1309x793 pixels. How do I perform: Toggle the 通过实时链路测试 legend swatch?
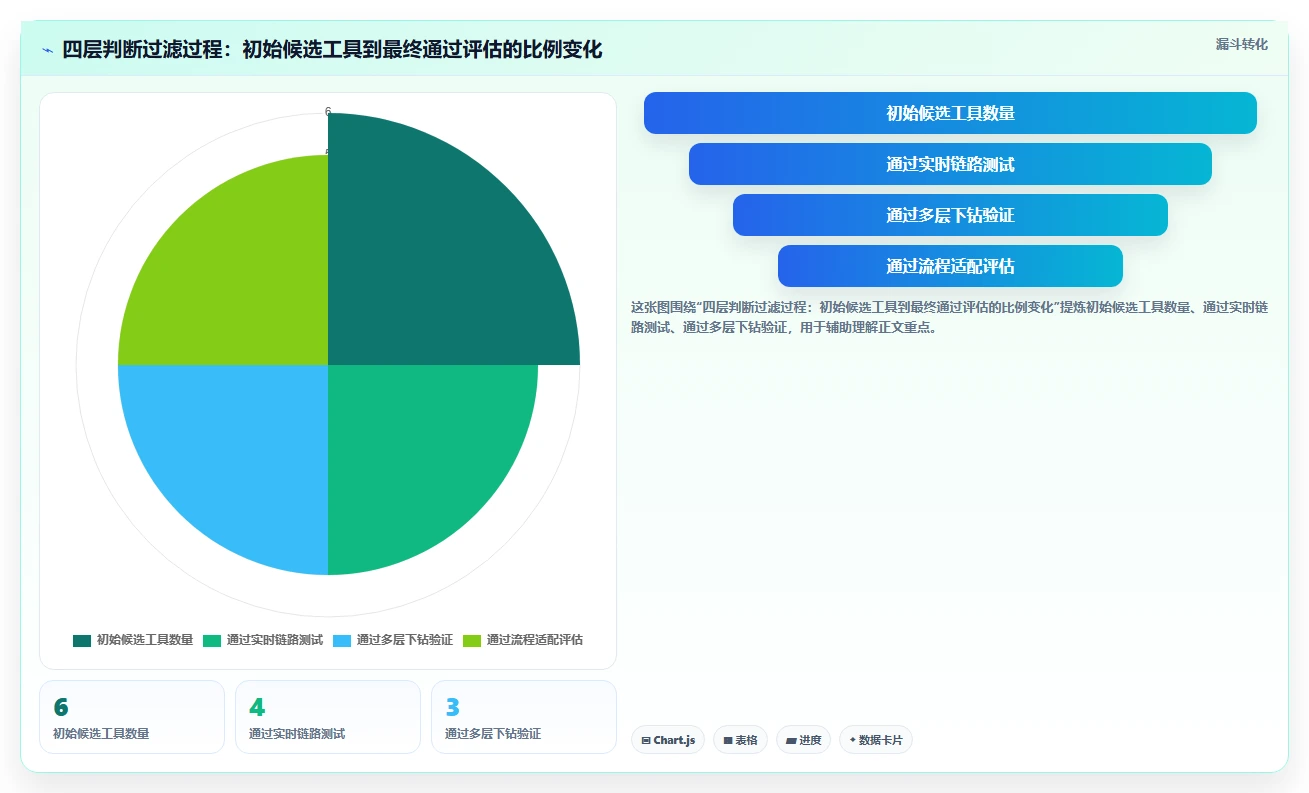tap(212, 640)
